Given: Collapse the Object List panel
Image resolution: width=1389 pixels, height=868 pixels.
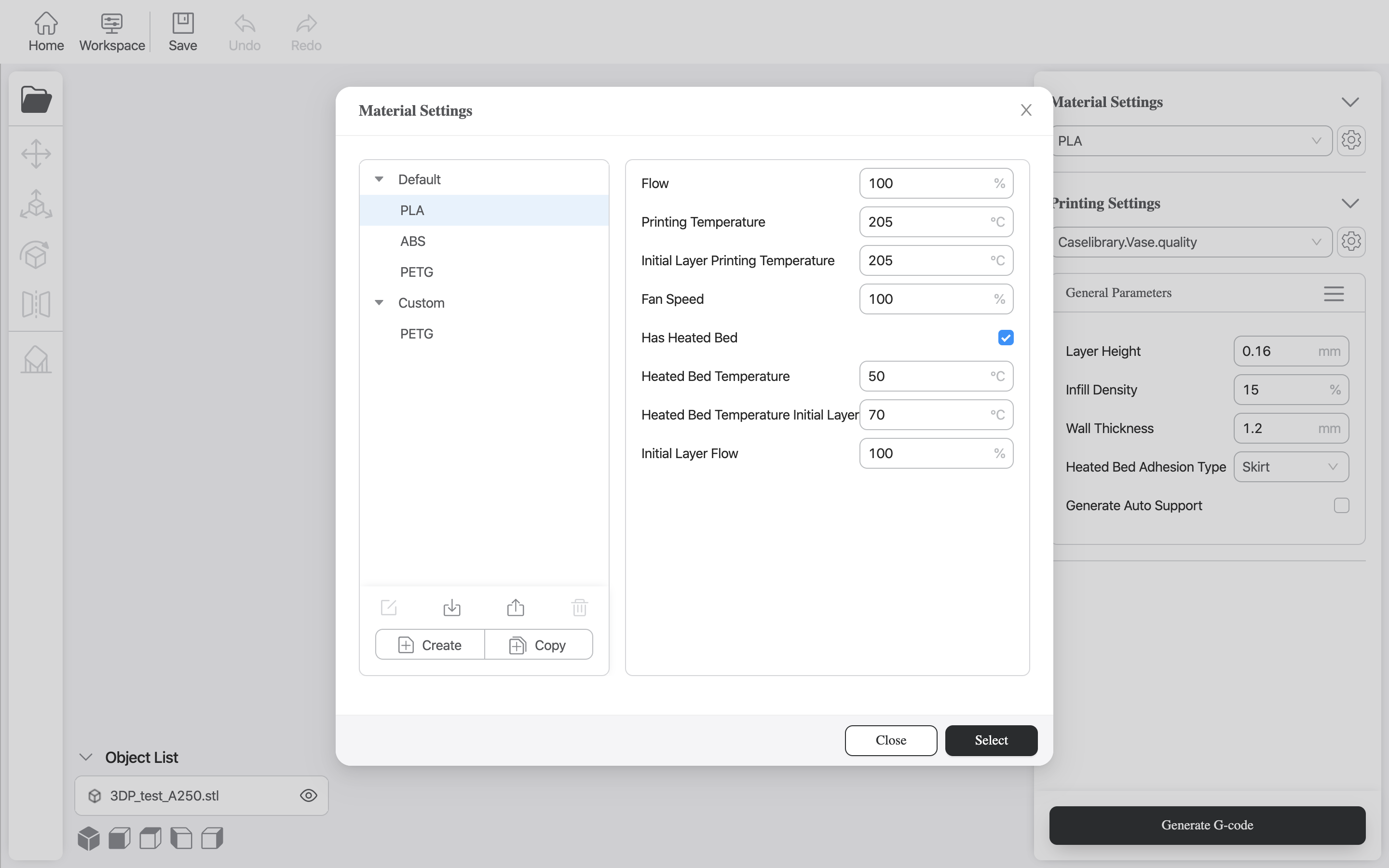Looking at the screenshot, I should coord(86,757).
